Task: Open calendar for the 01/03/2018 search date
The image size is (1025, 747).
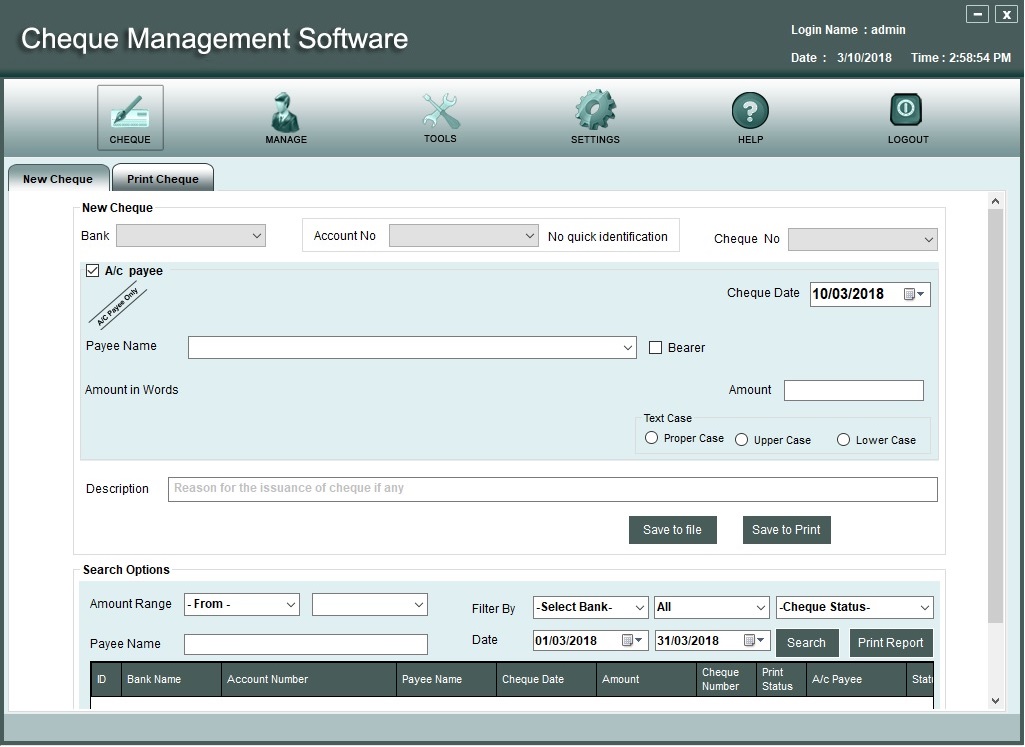Action: coord(629,641)
